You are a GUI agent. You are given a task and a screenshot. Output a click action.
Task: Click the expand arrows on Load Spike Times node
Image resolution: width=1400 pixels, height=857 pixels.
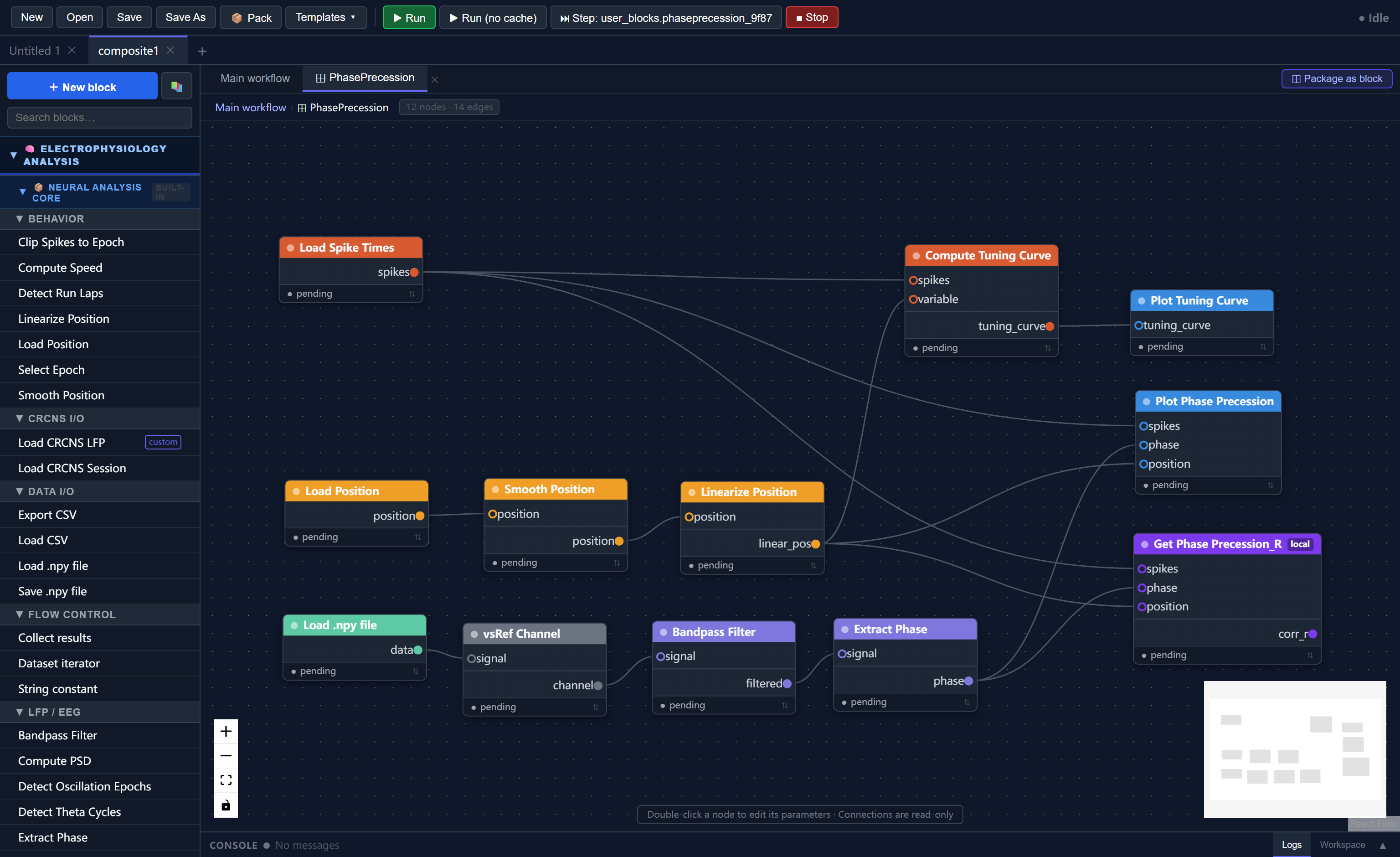click(412, 294)
